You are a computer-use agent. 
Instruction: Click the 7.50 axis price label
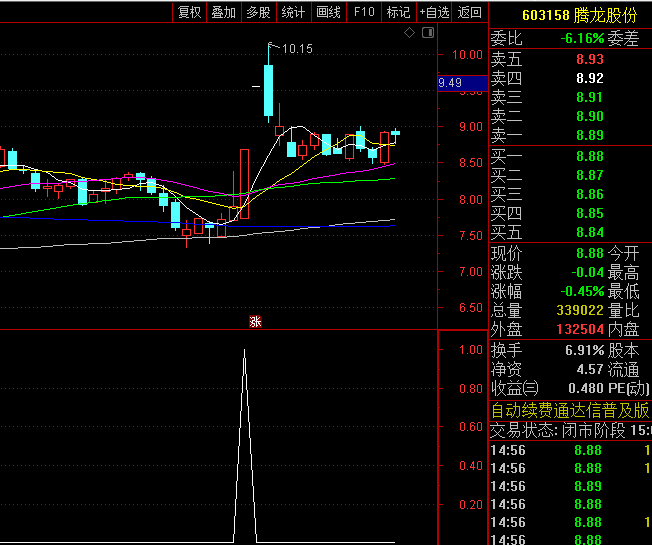pyautogui.click(x=471, y=236)
